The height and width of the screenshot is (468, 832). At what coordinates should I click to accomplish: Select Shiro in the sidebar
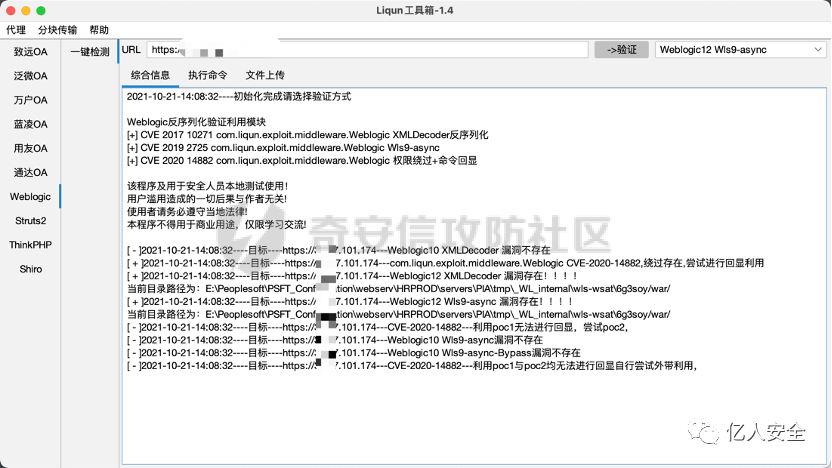click(x=30, y=269)
